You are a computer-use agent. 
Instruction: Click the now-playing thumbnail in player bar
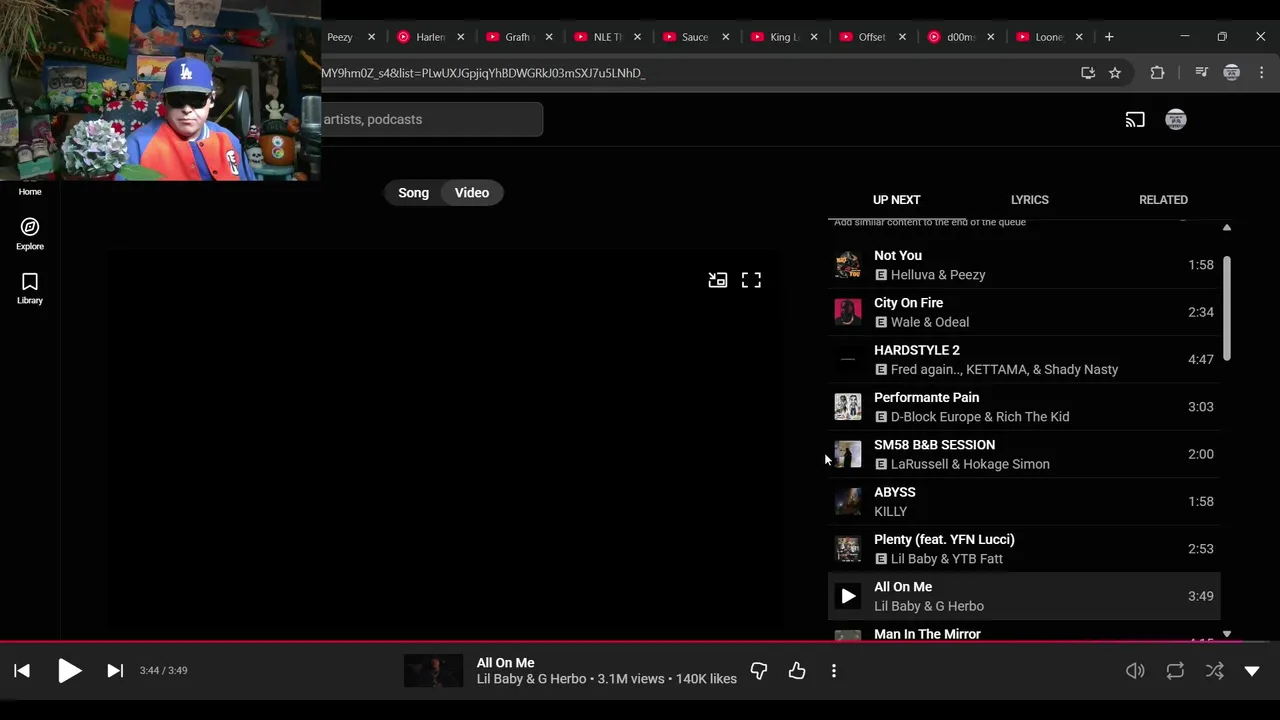point(433,671)
